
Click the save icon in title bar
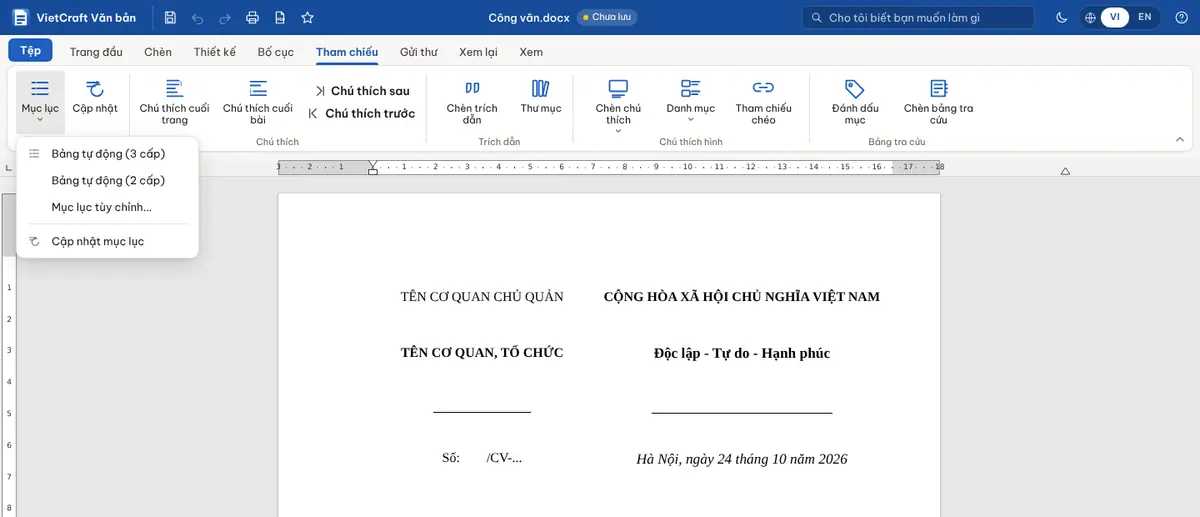(170, 17)
